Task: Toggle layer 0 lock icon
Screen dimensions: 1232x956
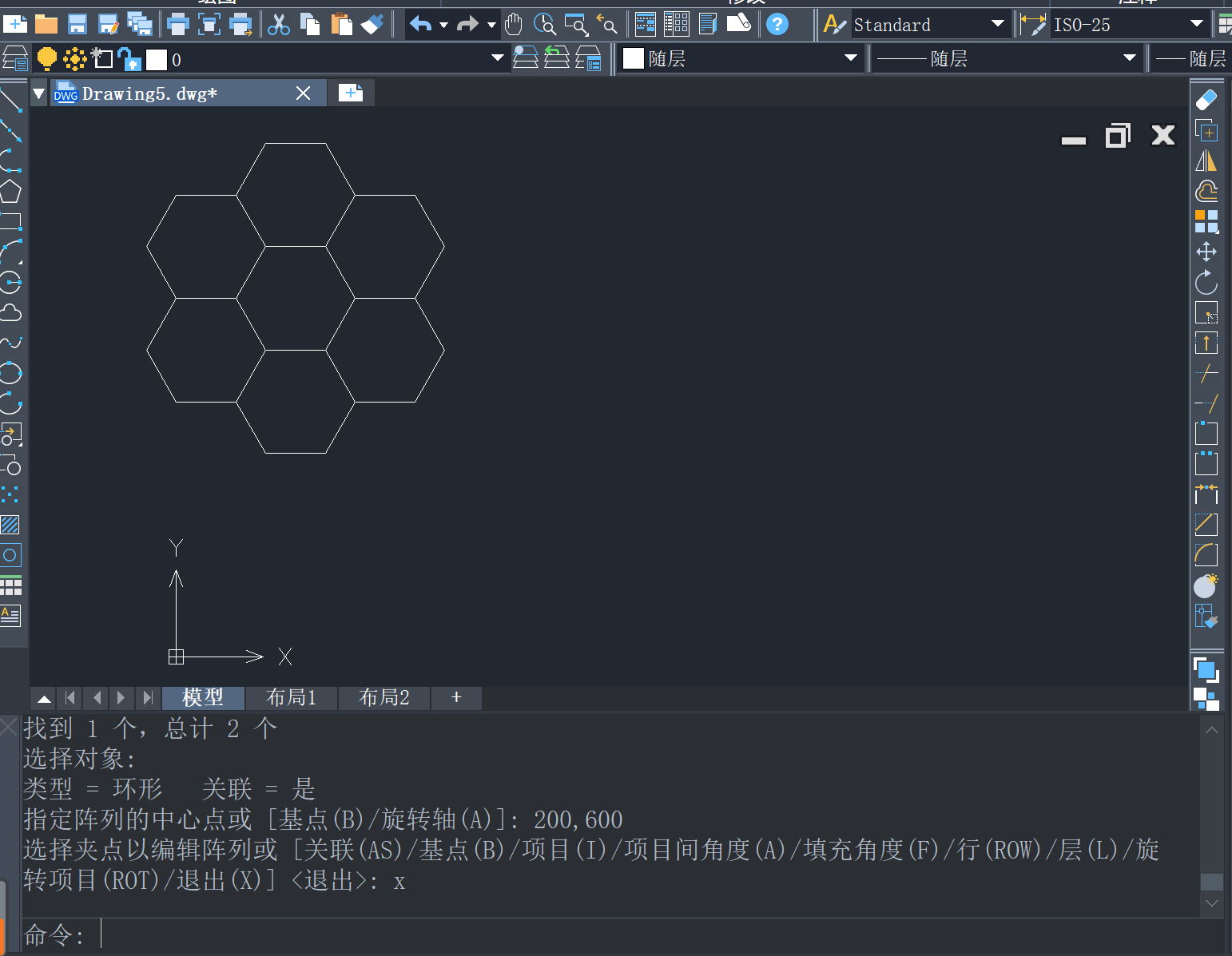Action: click(129, 59)
